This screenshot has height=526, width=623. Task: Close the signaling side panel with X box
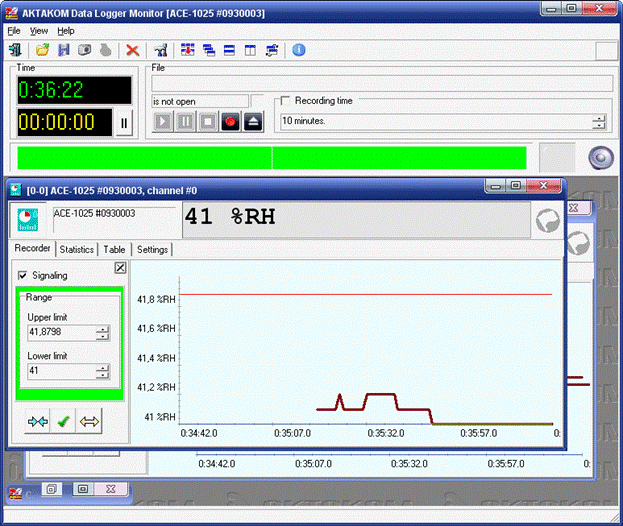point(120,268)
